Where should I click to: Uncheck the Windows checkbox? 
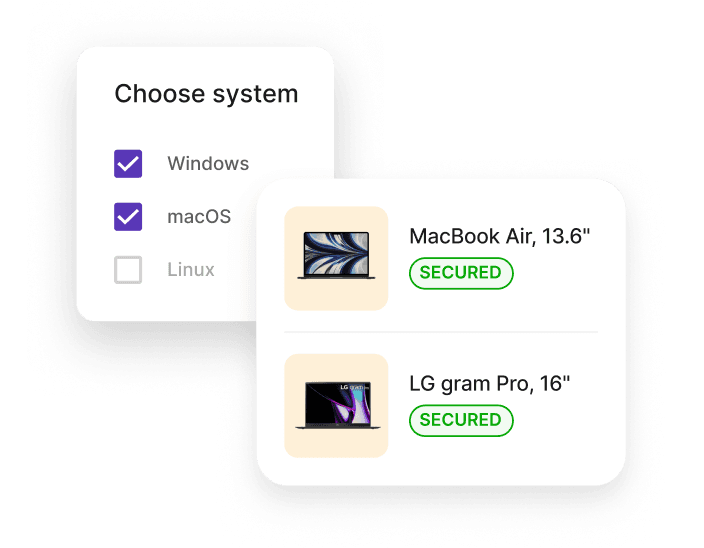(128, 164)
